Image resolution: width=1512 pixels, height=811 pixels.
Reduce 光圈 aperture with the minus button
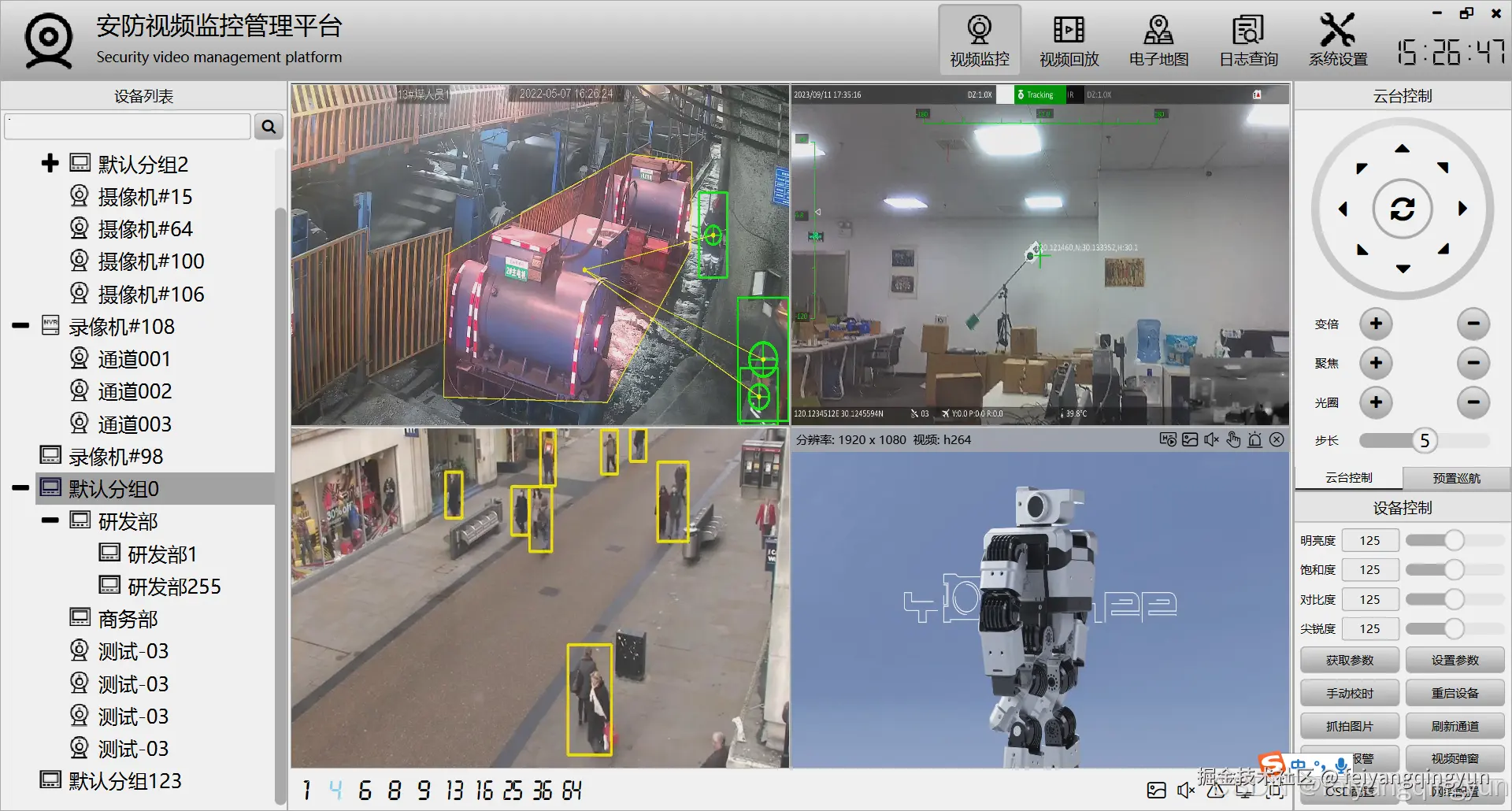click(1473, 402)
